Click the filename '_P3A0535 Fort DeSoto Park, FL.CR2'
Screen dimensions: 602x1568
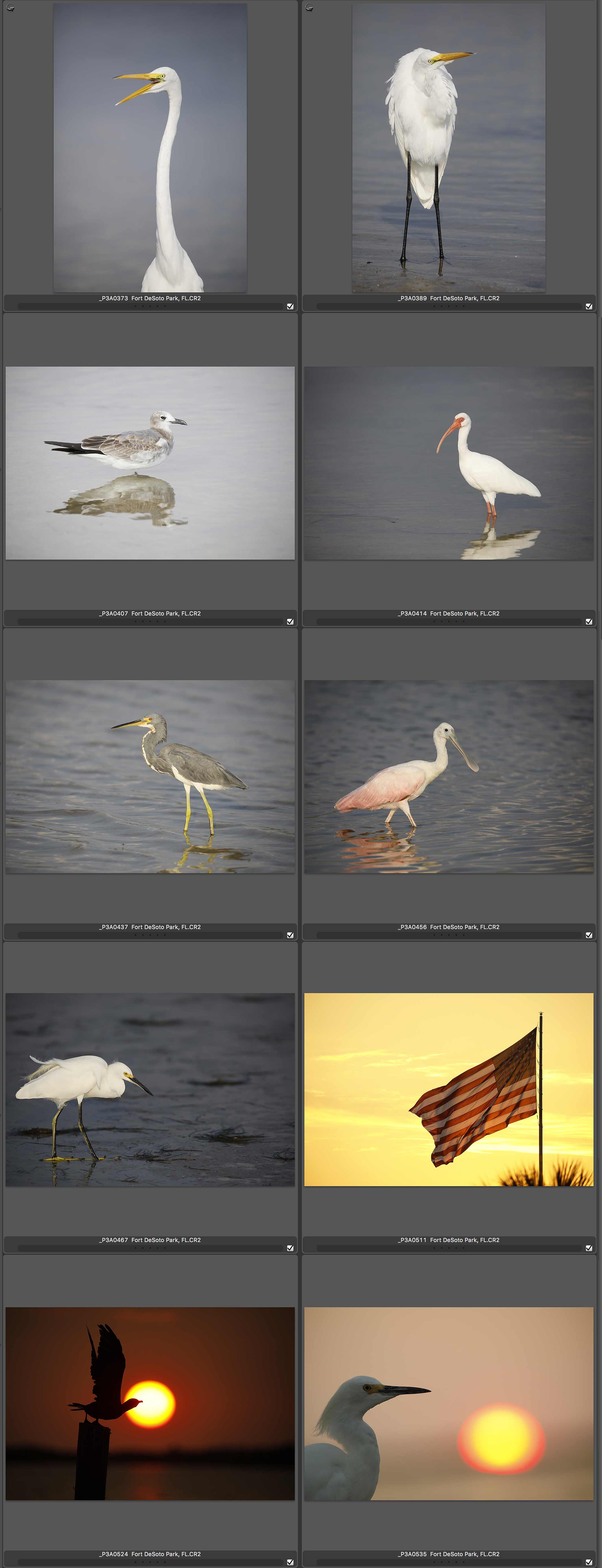point(448,1554)
